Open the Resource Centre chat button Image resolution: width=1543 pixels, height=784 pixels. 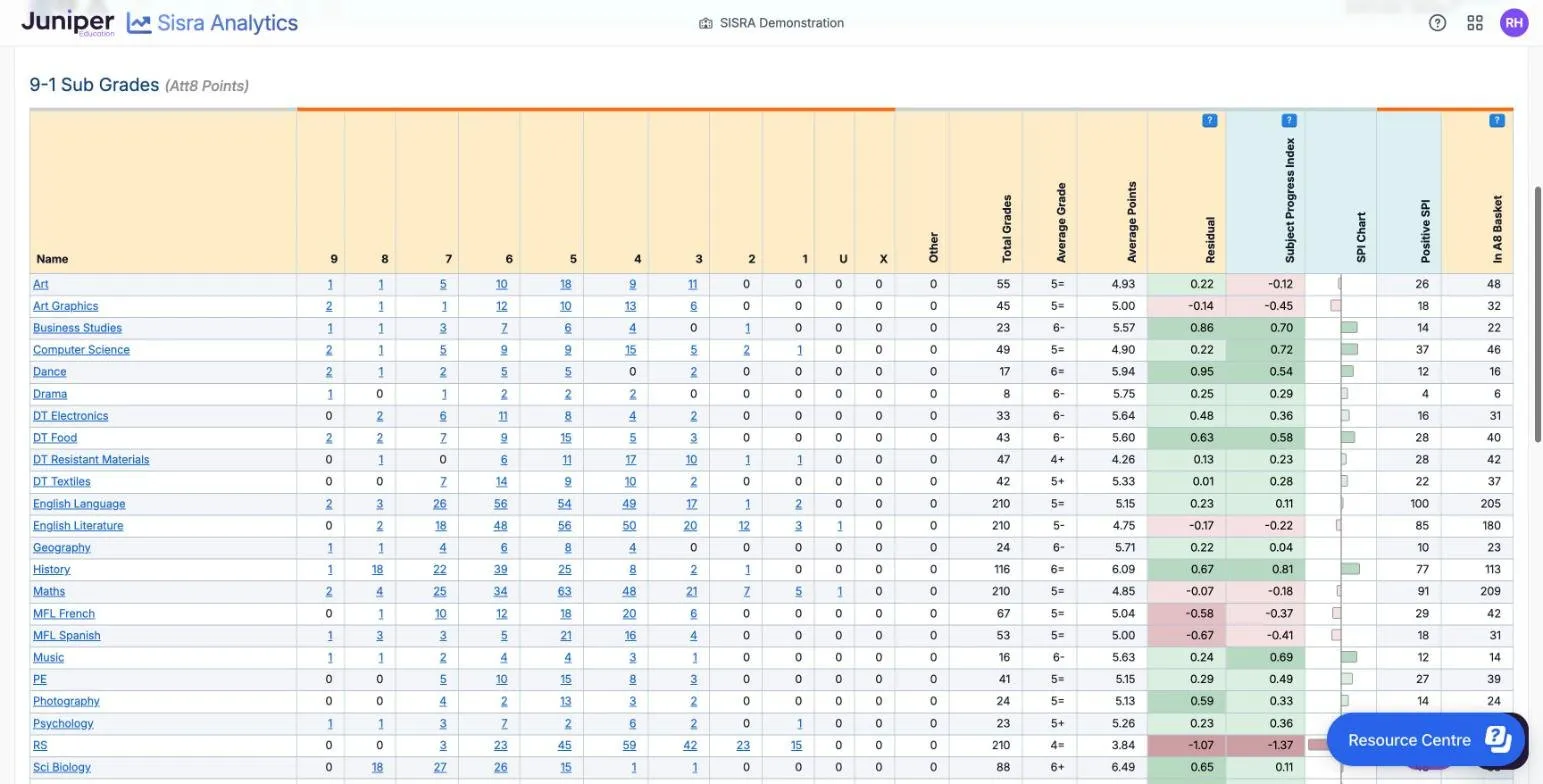pyautogui.click(x=1425, y=740)
